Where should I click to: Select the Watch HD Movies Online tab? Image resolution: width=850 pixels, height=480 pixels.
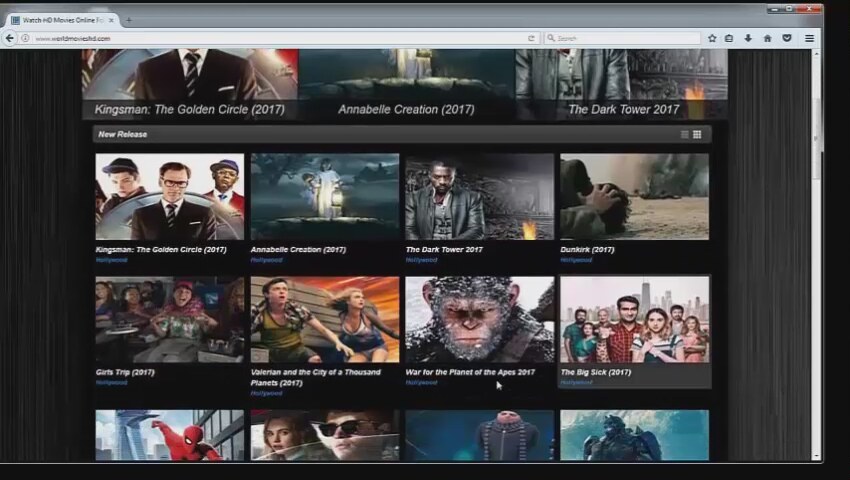coord(61,20)
